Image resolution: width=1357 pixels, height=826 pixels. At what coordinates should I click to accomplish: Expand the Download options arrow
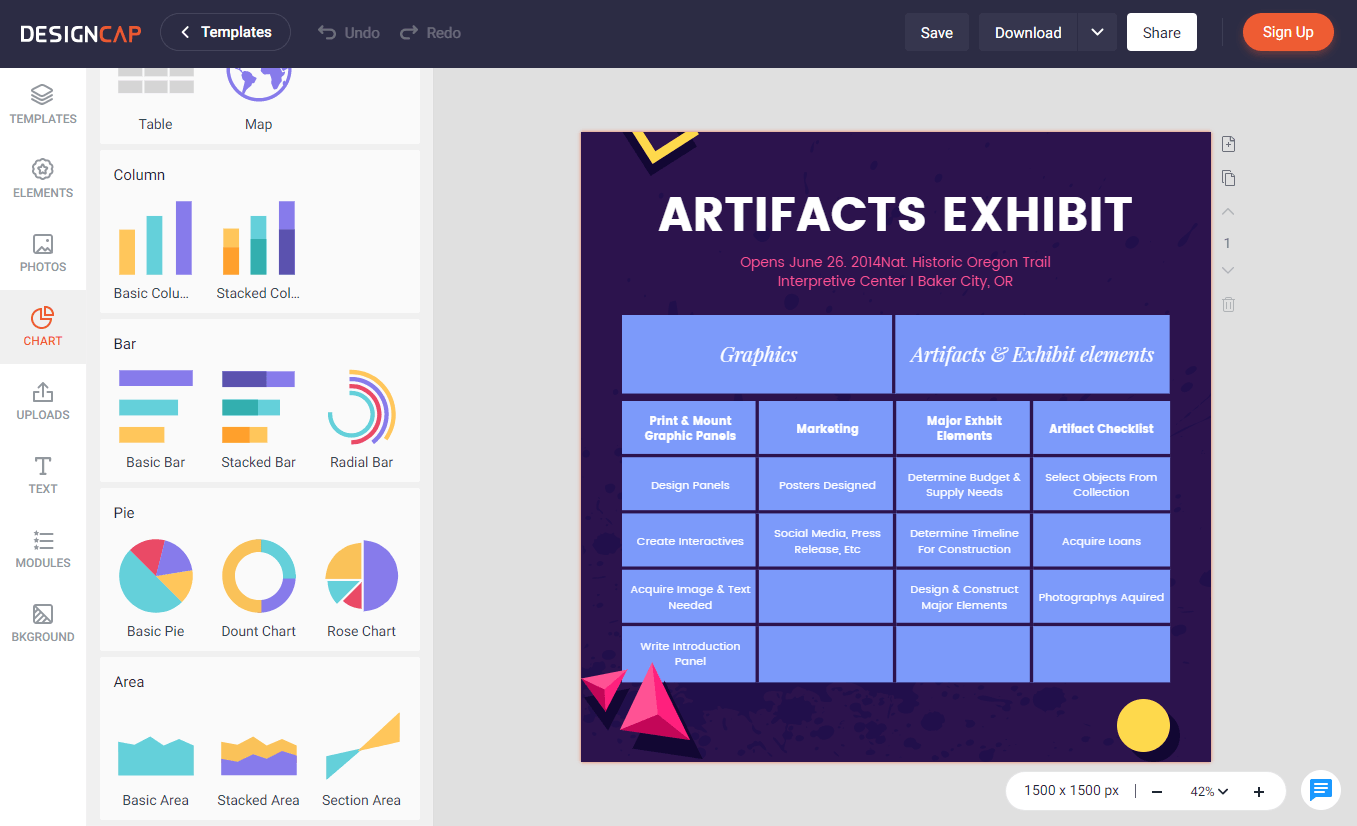pos(1097,32)
